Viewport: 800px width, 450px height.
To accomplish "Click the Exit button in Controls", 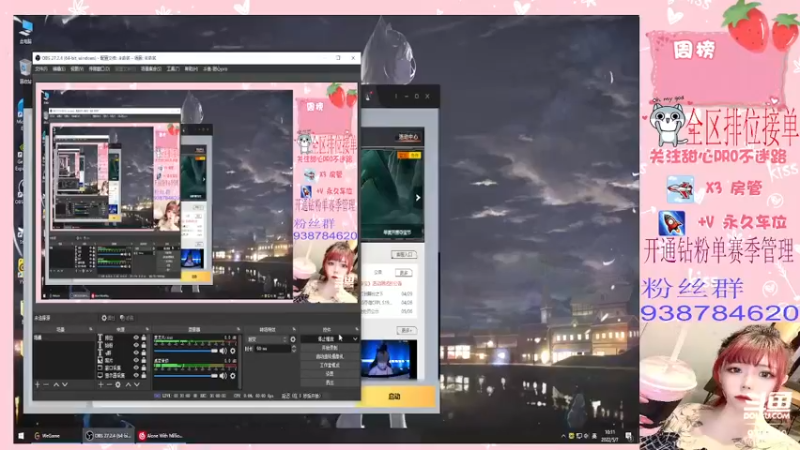I will tap(330, 382).
